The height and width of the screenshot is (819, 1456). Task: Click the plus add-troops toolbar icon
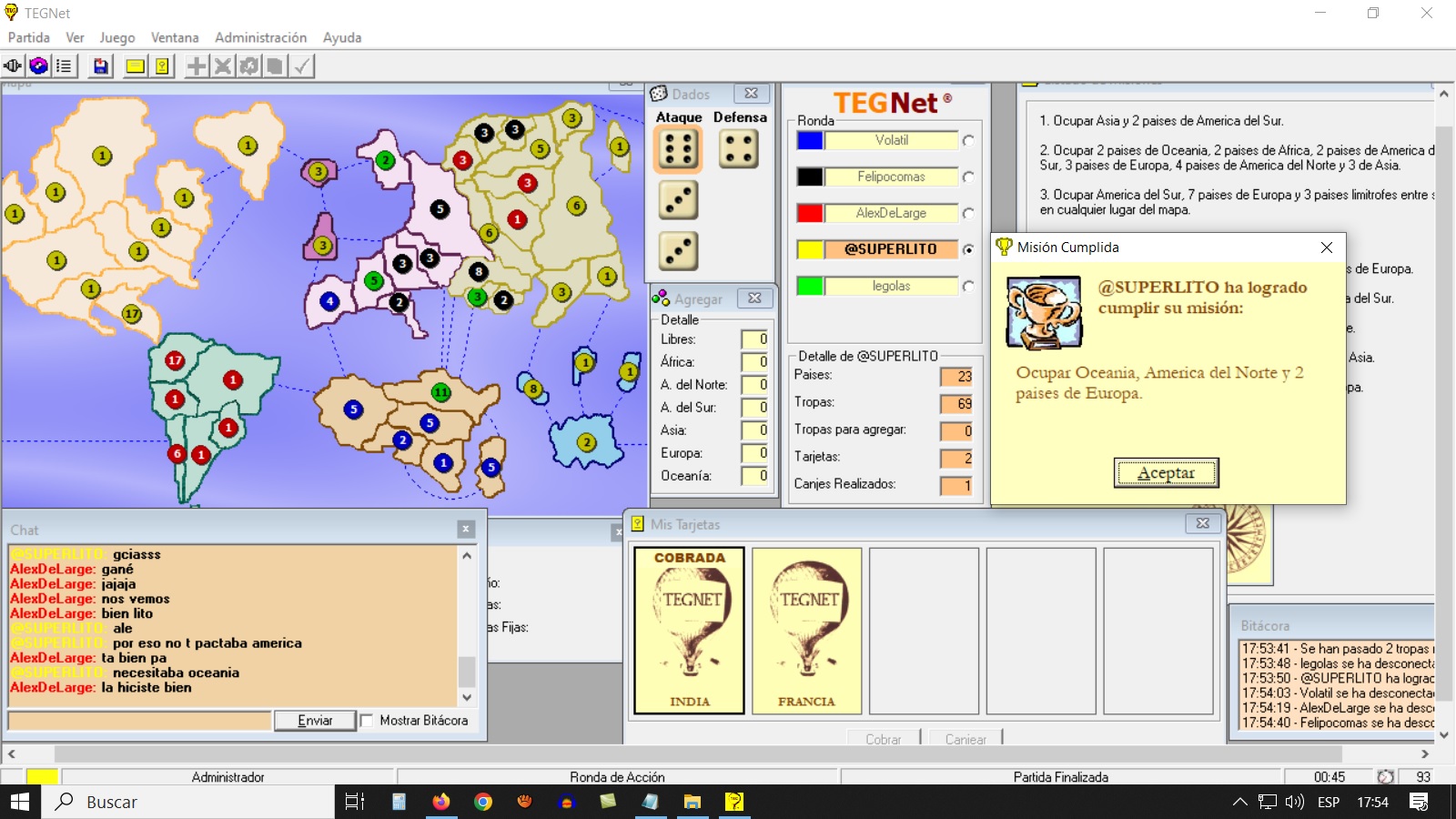pos(197,66)
